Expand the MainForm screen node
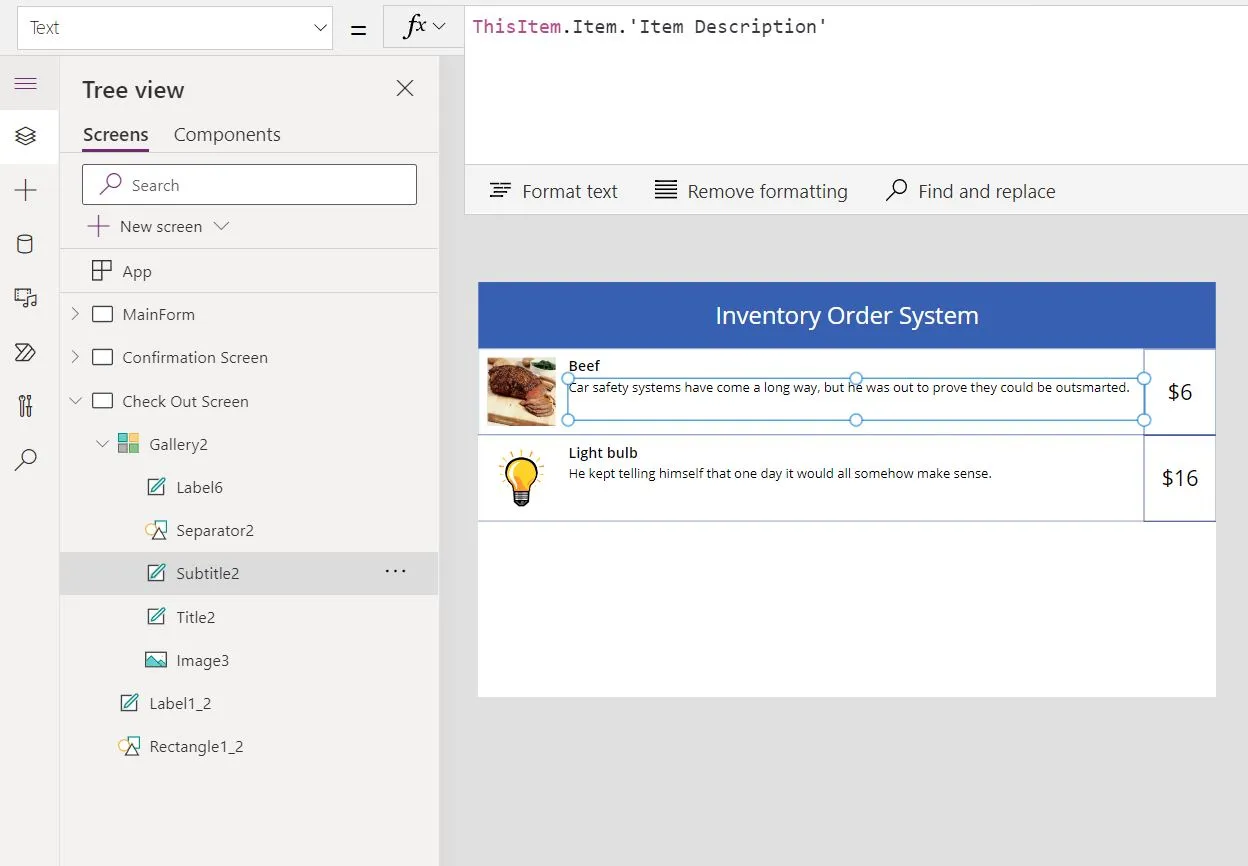 point(75,314)
